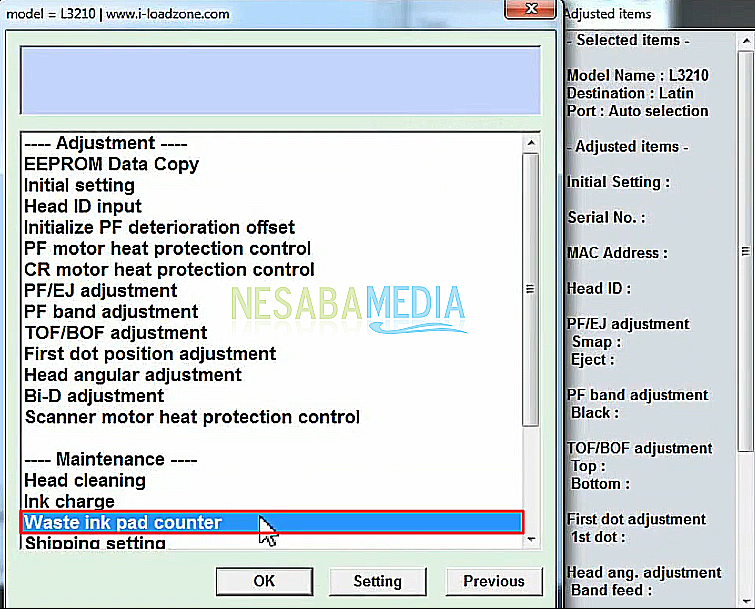
Task: Click the adjustment list scroll up arrow
Action: (x=531, y=144)
